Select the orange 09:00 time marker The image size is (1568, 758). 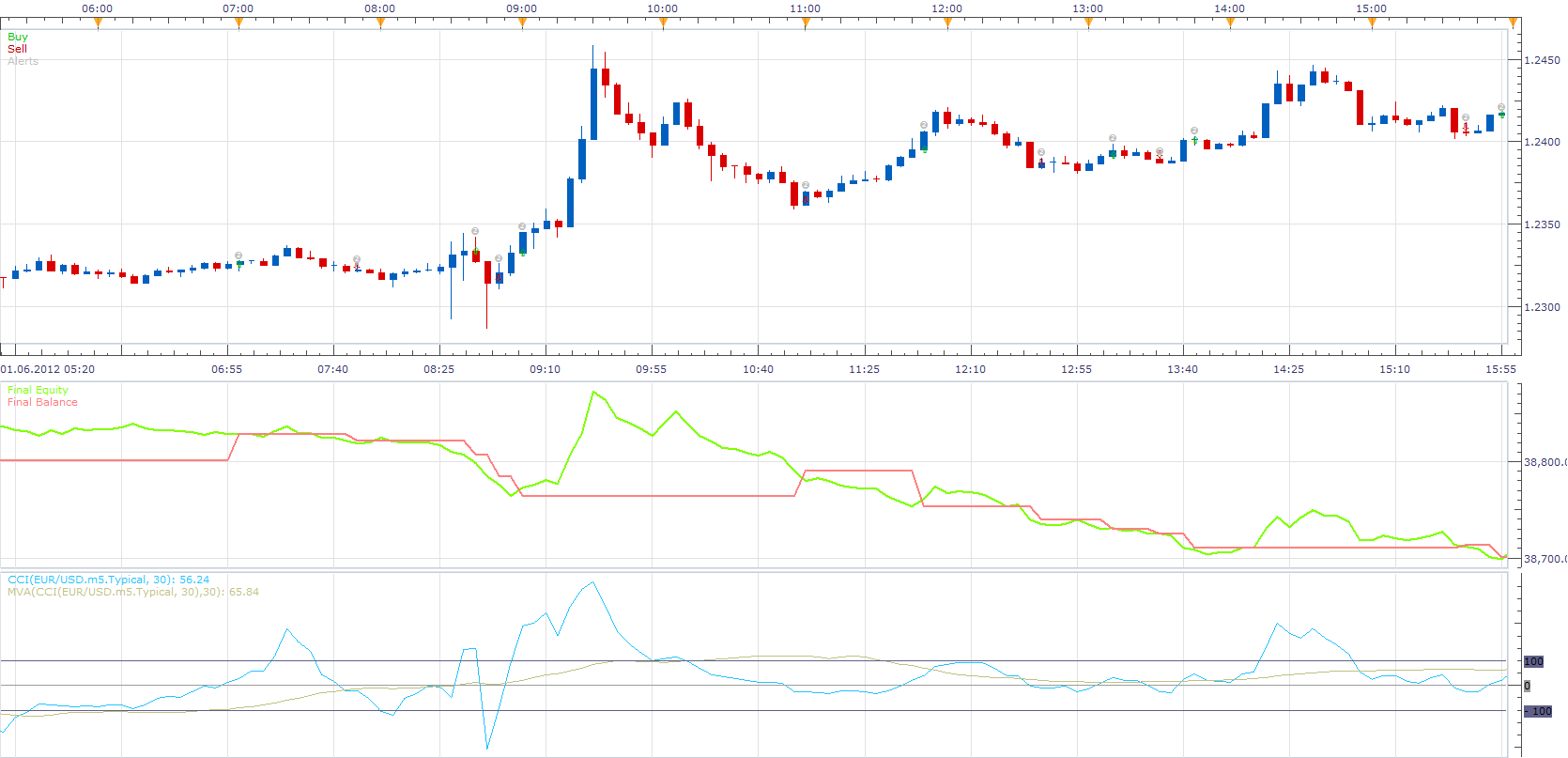[522, 23]
